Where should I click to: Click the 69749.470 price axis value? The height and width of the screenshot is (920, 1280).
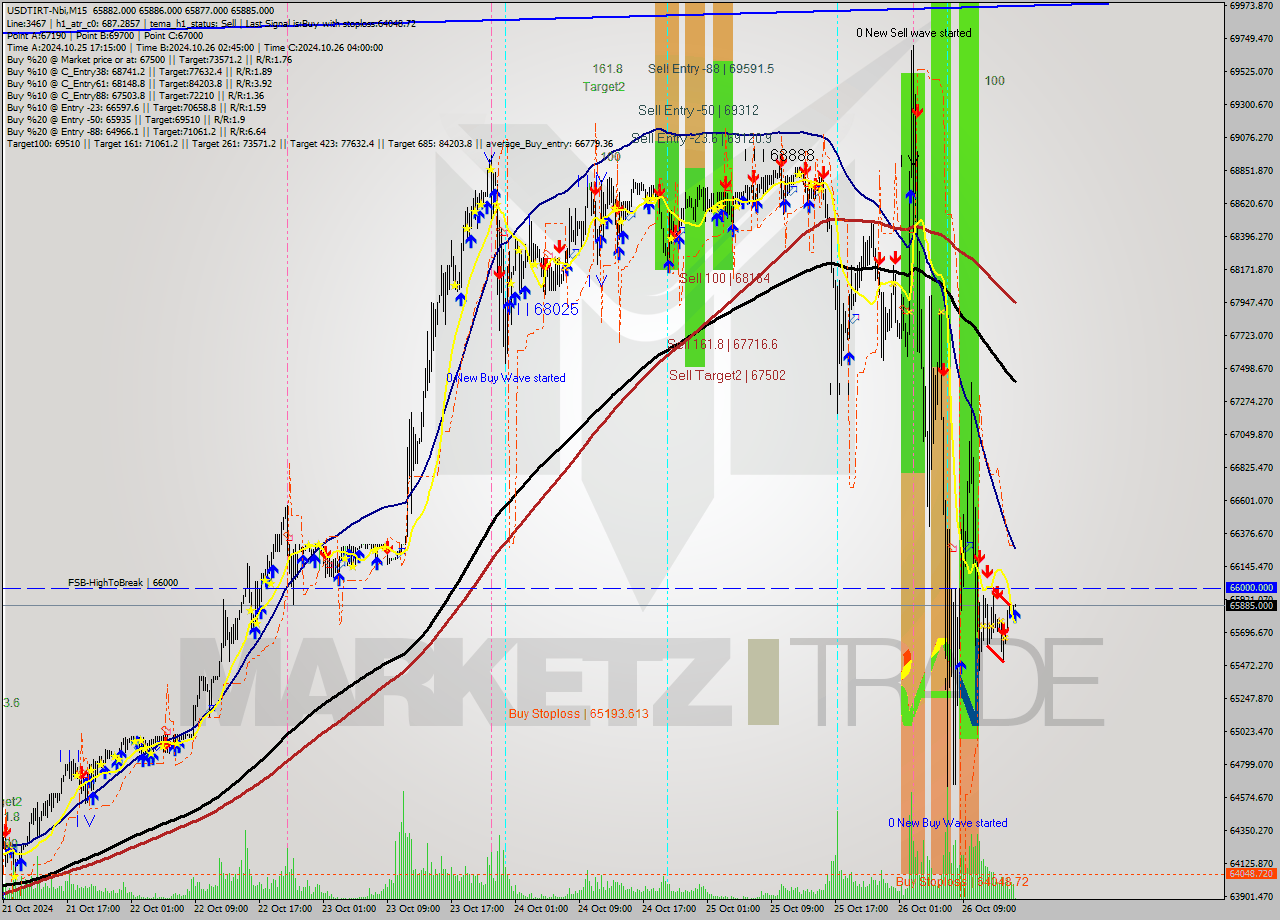pos(1251,39)
